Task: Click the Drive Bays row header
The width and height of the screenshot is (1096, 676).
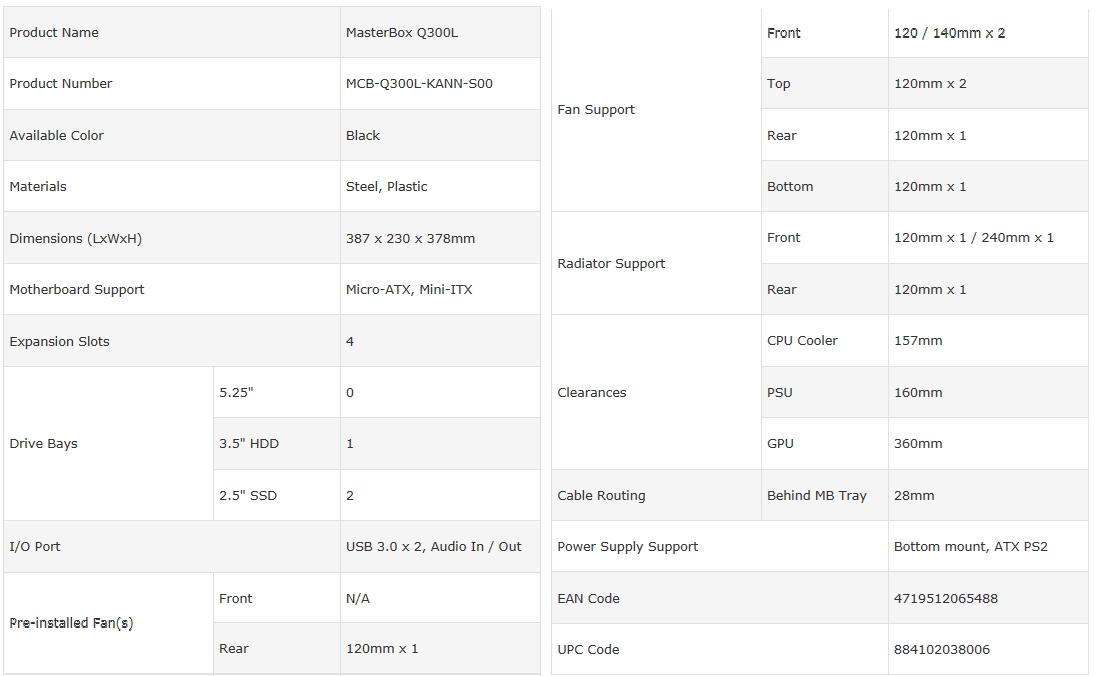Action: point(43,443)
